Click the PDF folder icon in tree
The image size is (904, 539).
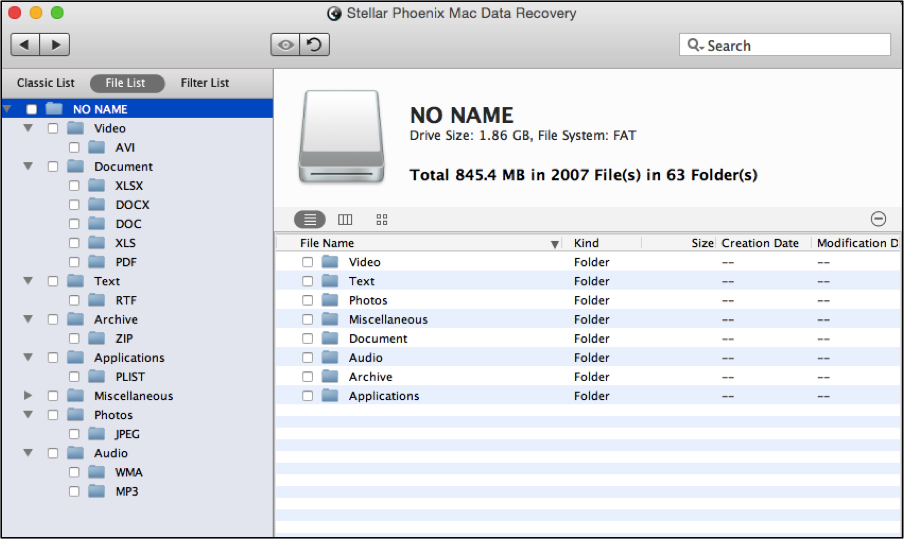(96, 262)
